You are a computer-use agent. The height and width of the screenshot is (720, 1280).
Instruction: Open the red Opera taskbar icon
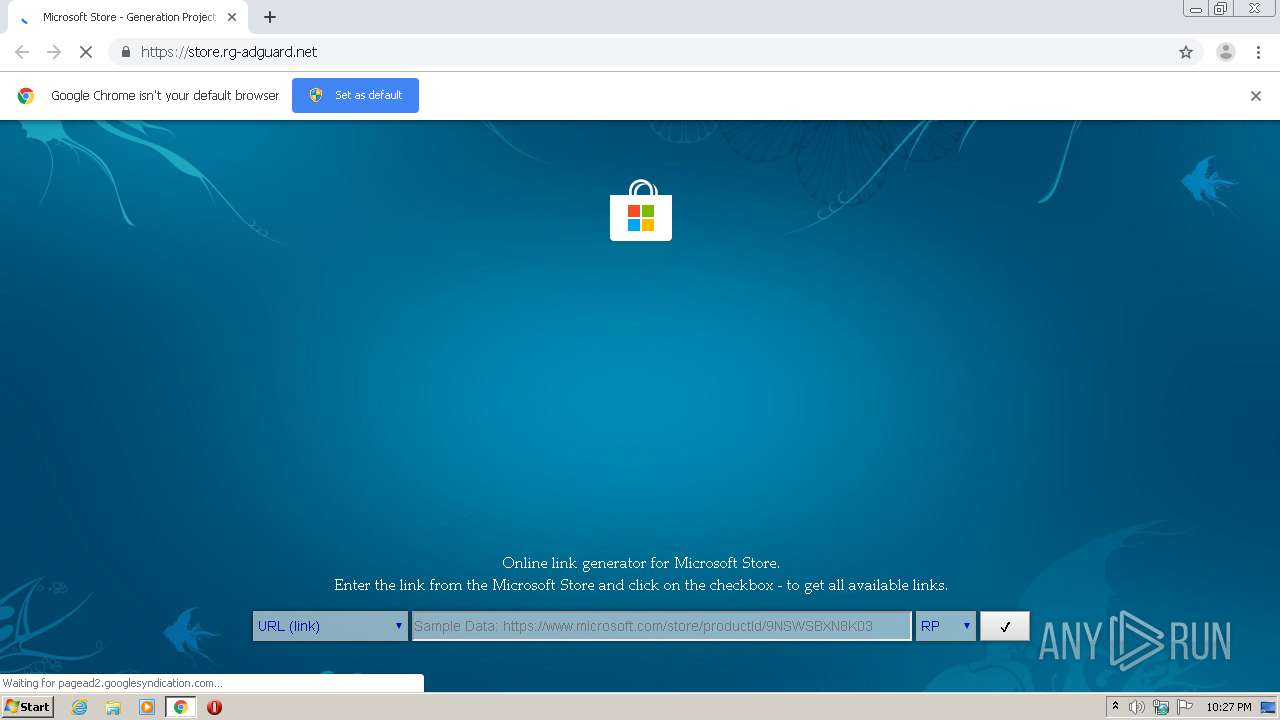214,707
